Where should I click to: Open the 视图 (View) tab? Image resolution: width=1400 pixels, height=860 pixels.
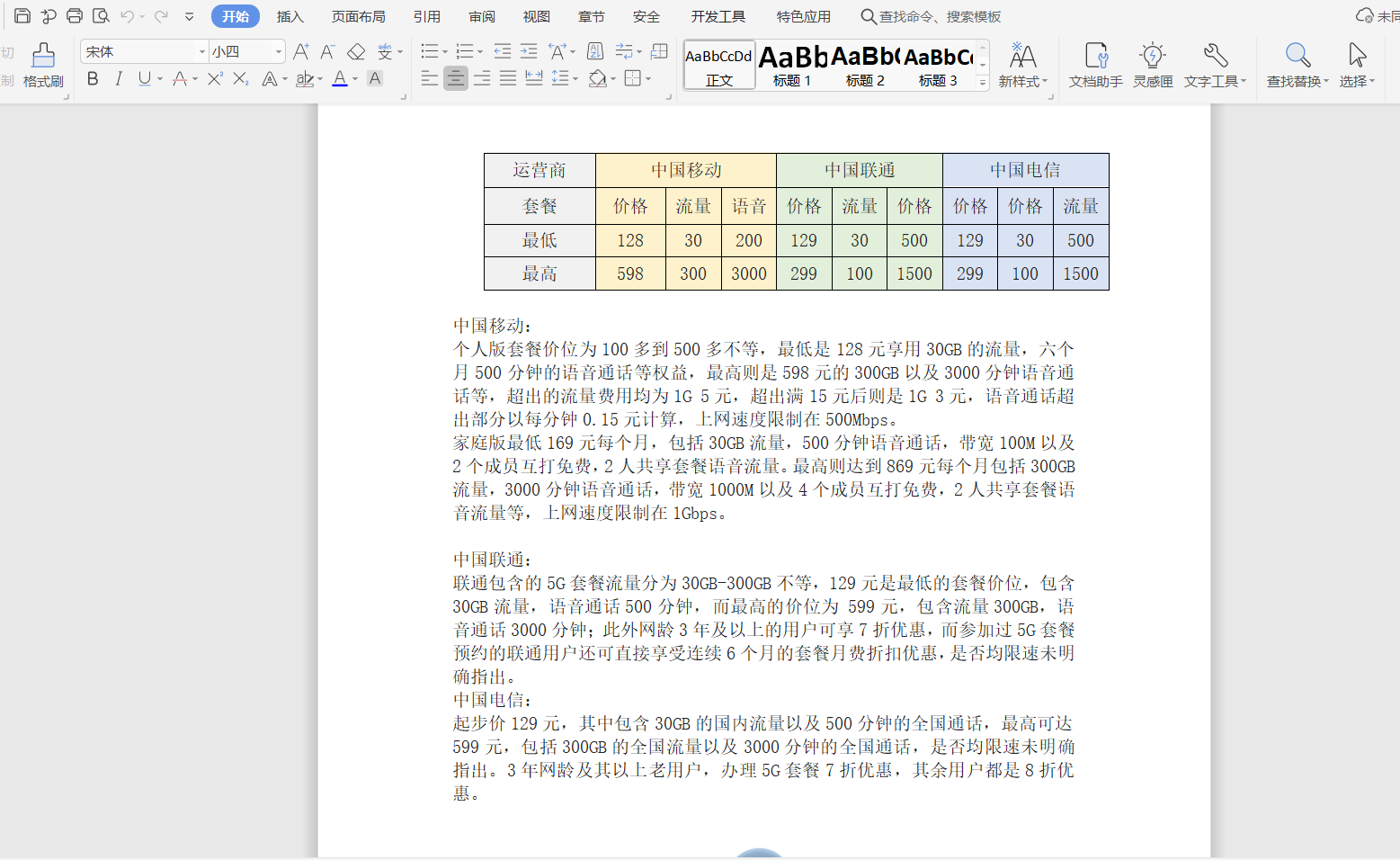click(537, 16)
